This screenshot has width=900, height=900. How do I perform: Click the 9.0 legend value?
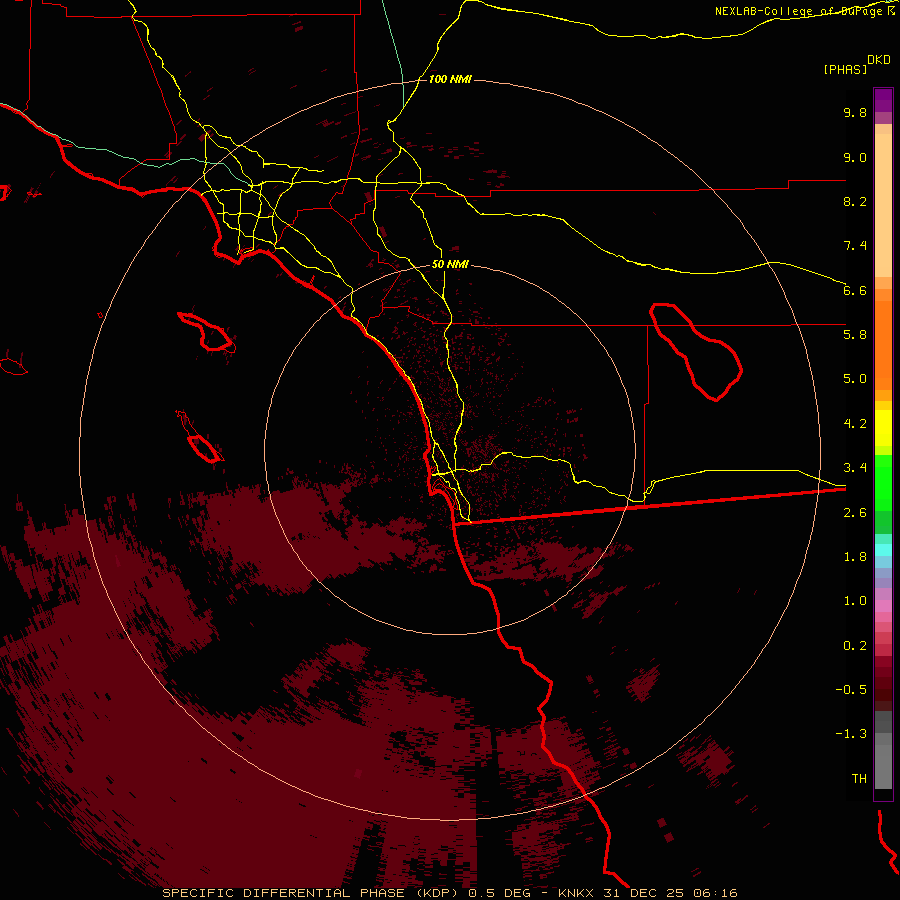(x=855, y=157)
